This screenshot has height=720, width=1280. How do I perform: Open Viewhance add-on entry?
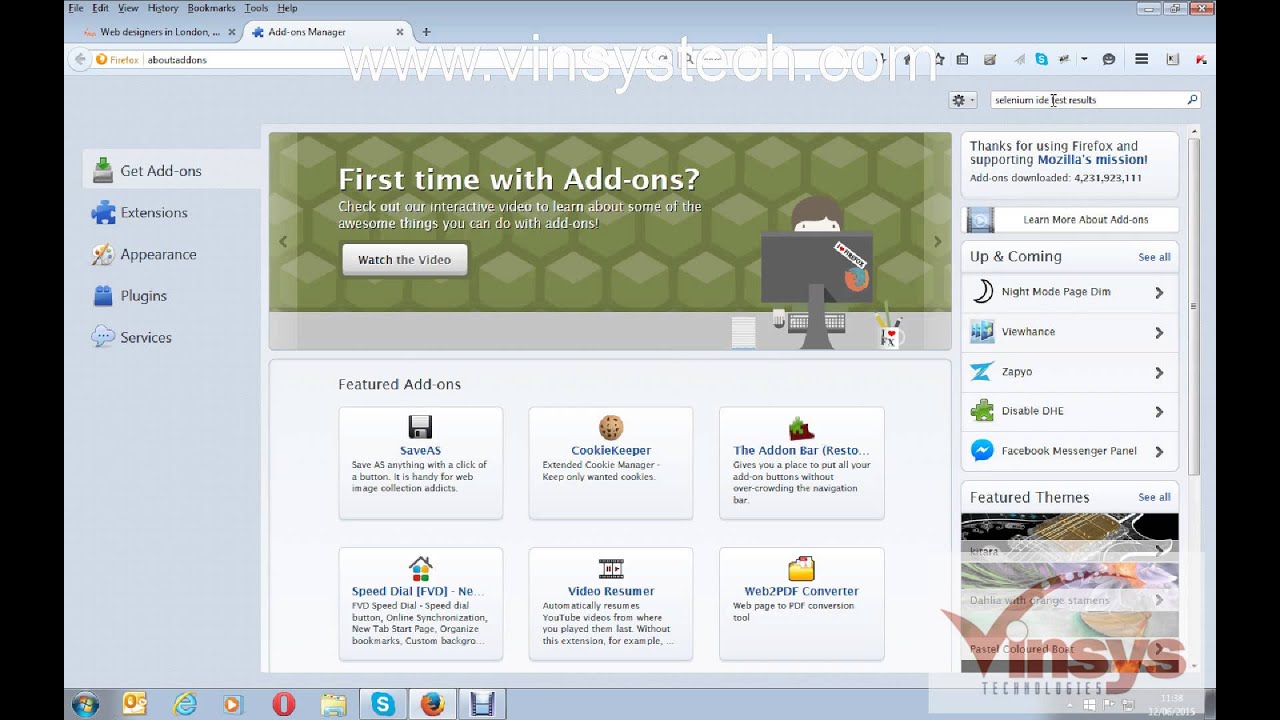pyautogui.click(x=1070, y=332)
